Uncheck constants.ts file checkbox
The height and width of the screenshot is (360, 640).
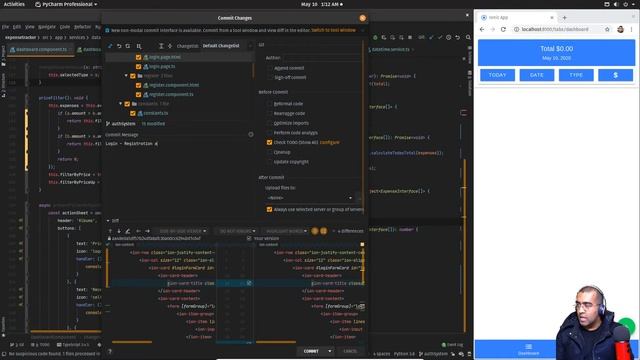point(133,113)
